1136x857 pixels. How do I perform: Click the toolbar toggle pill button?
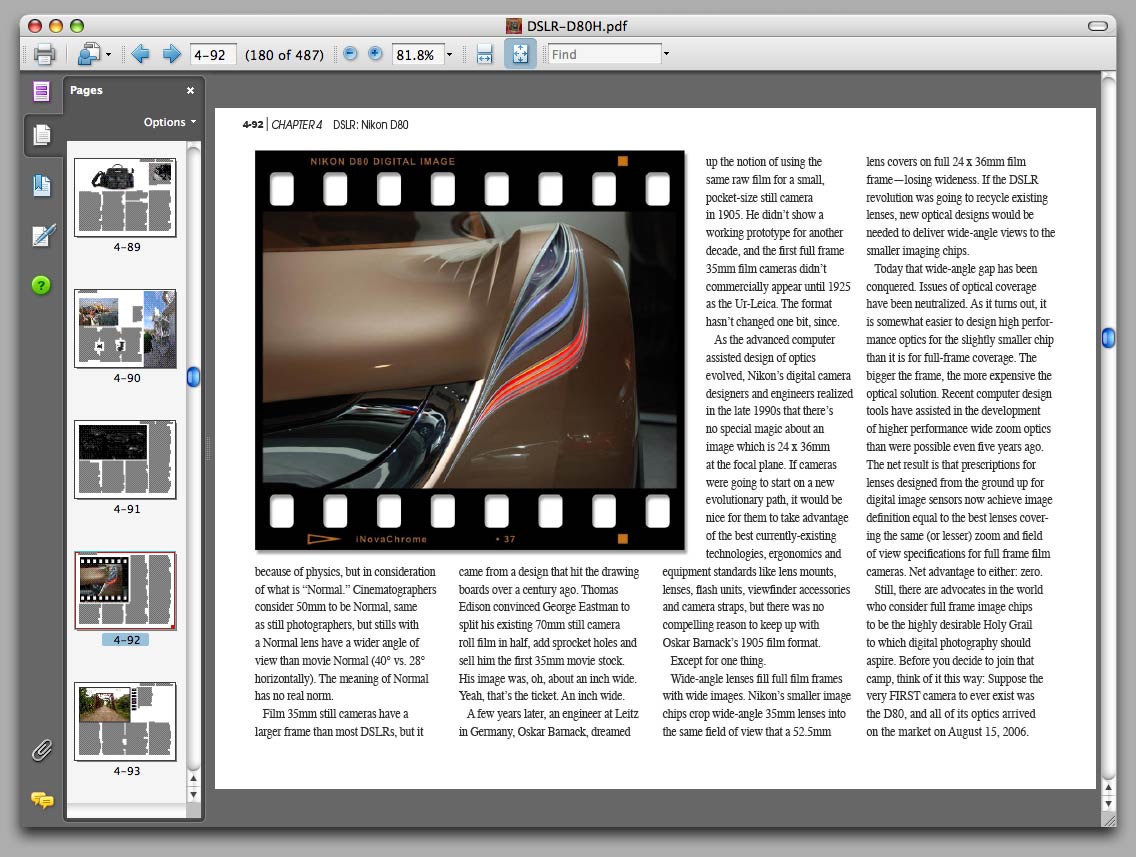click(x=1098, y=26)
